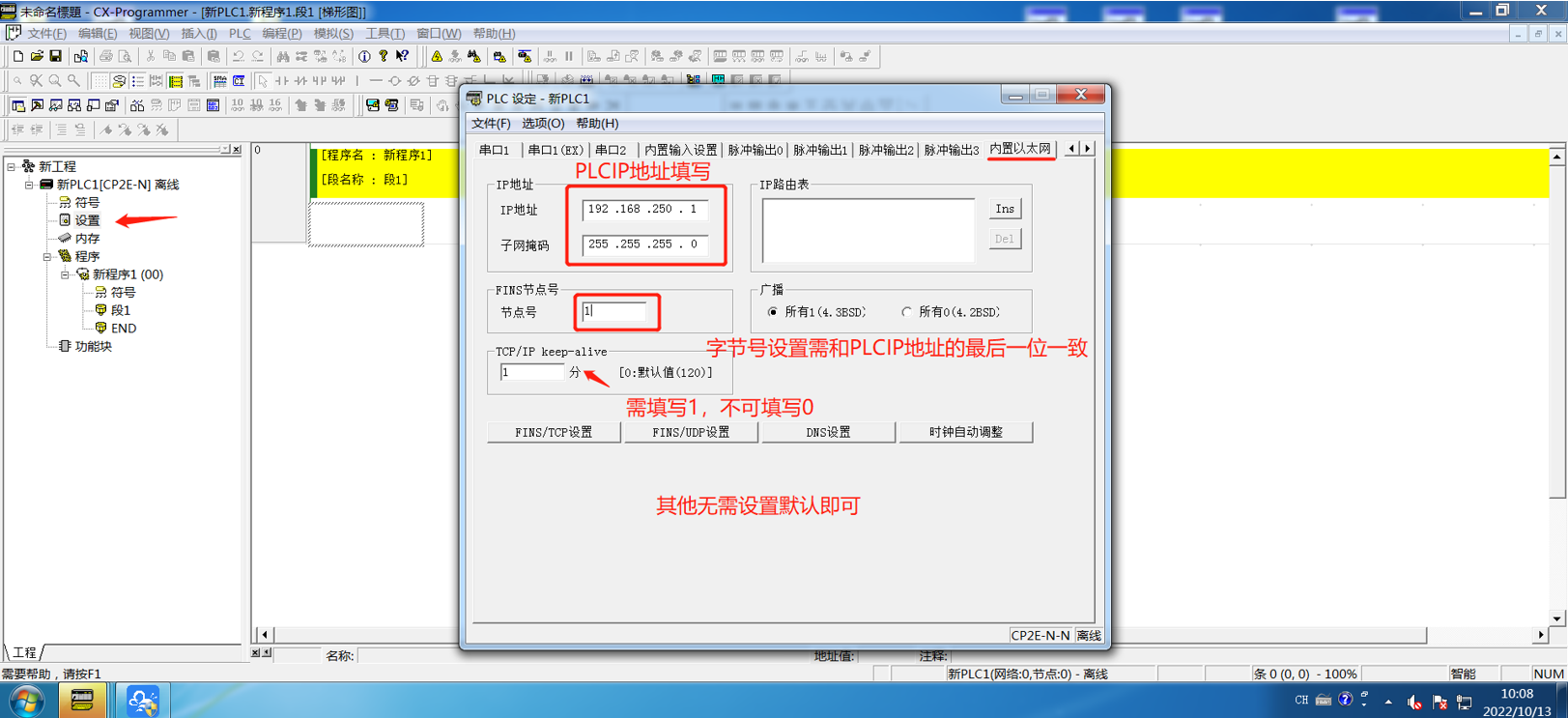
Task: Click the IP地址 input field
Action: (x=645, y=210)
